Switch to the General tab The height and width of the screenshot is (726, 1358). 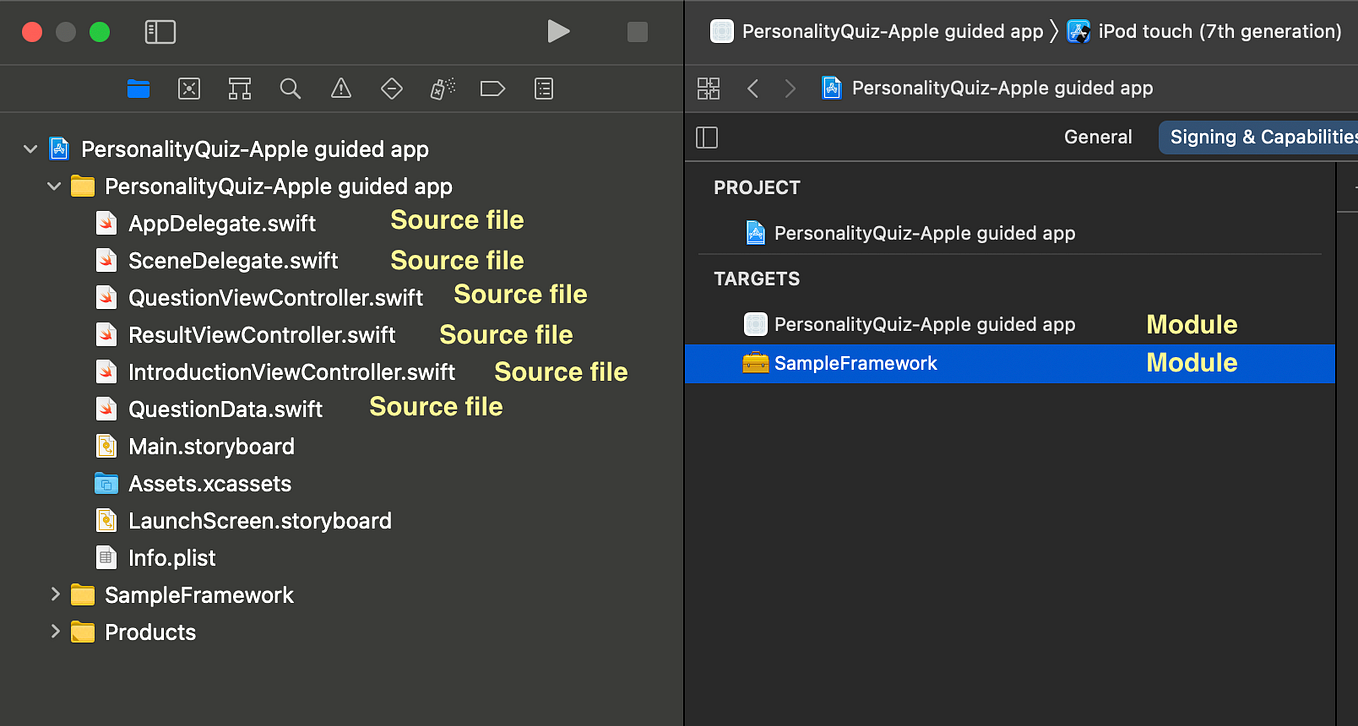click(x=1098, y=137)
